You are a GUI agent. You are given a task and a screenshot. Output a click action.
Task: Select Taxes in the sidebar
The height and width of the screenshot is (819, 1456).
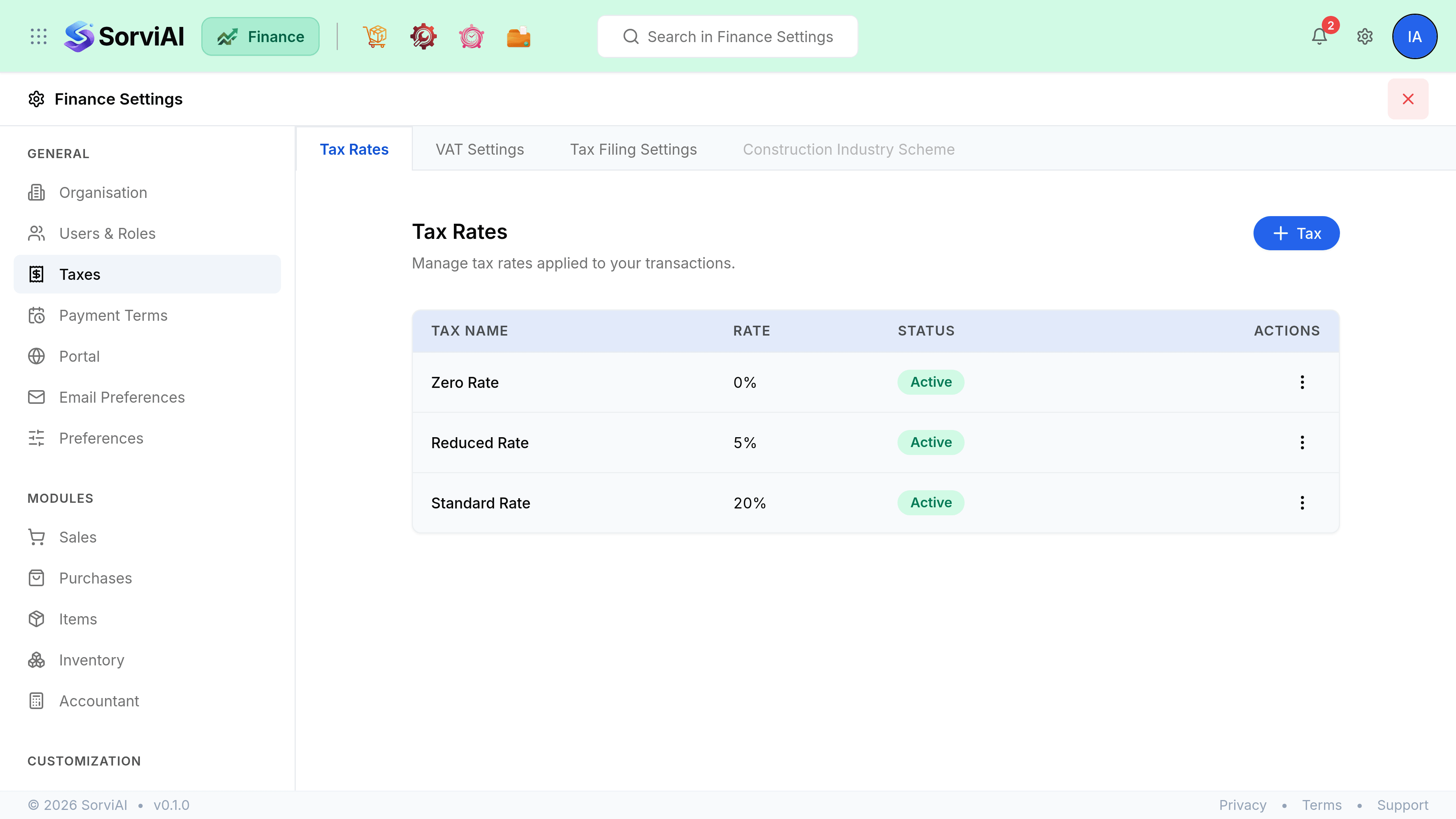coord(147,274)
